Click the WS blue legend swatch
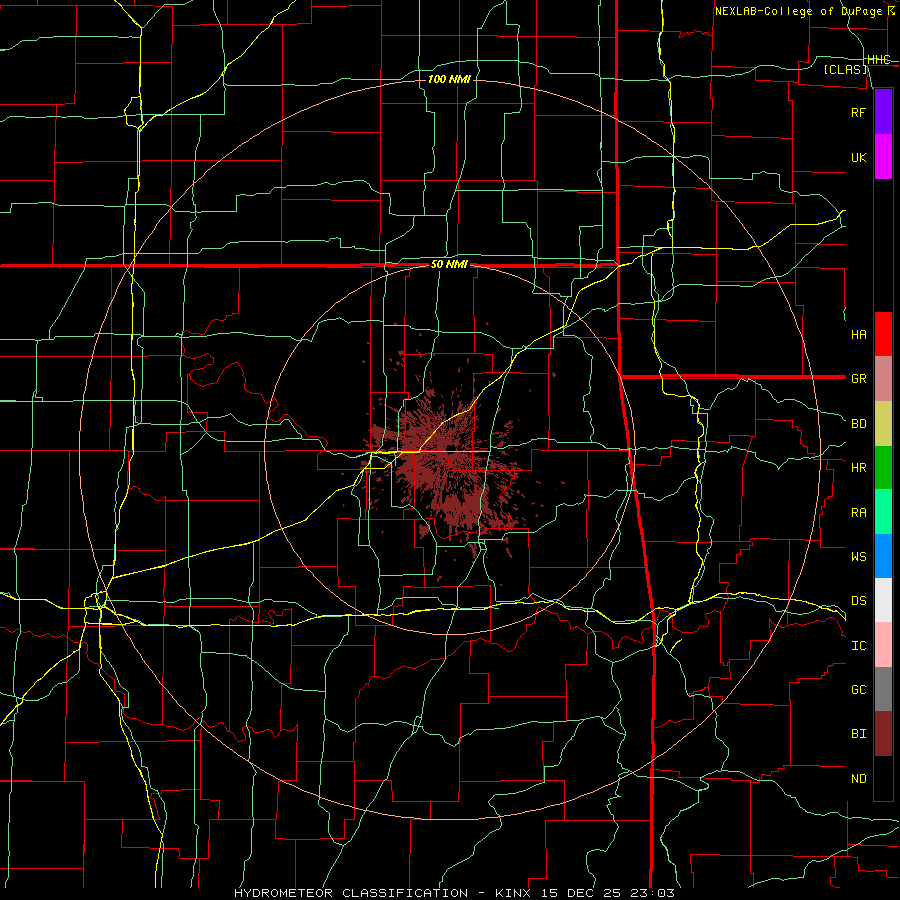Image resolution: width=900 pixels, height=900 pixels. click(883, 556)
